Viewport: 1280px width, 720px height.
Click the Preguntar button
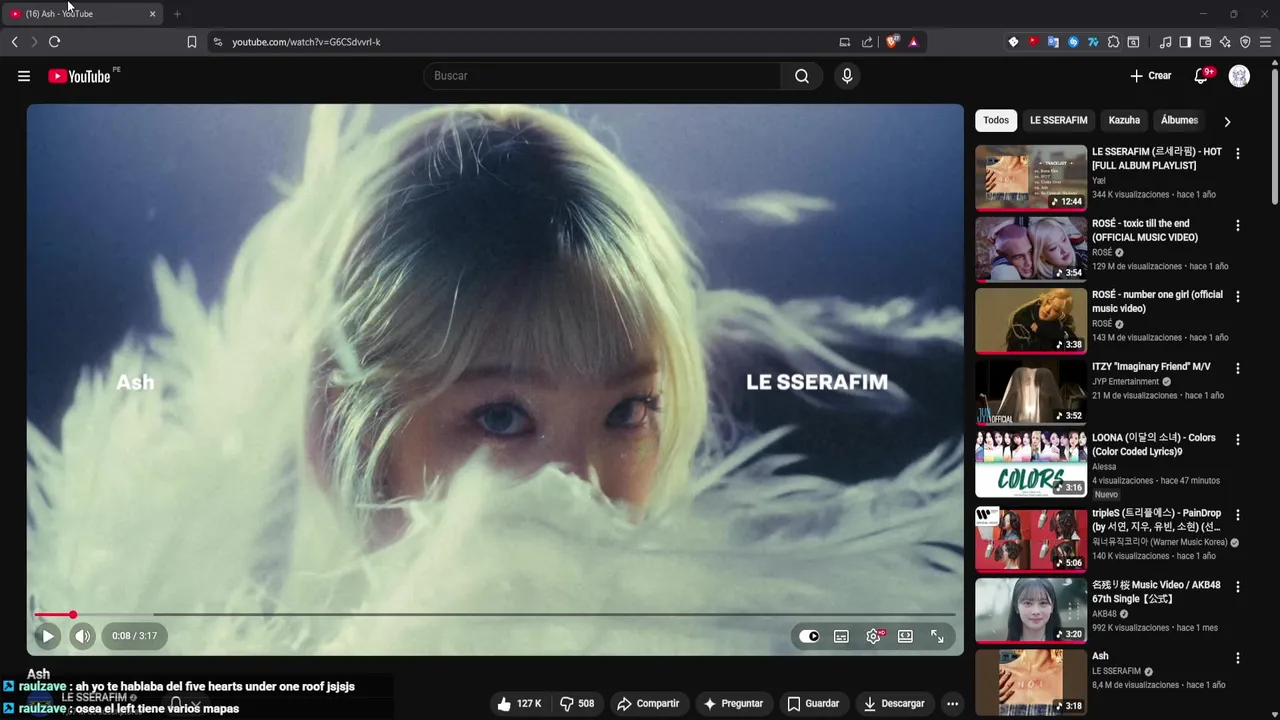coord(733,704)
